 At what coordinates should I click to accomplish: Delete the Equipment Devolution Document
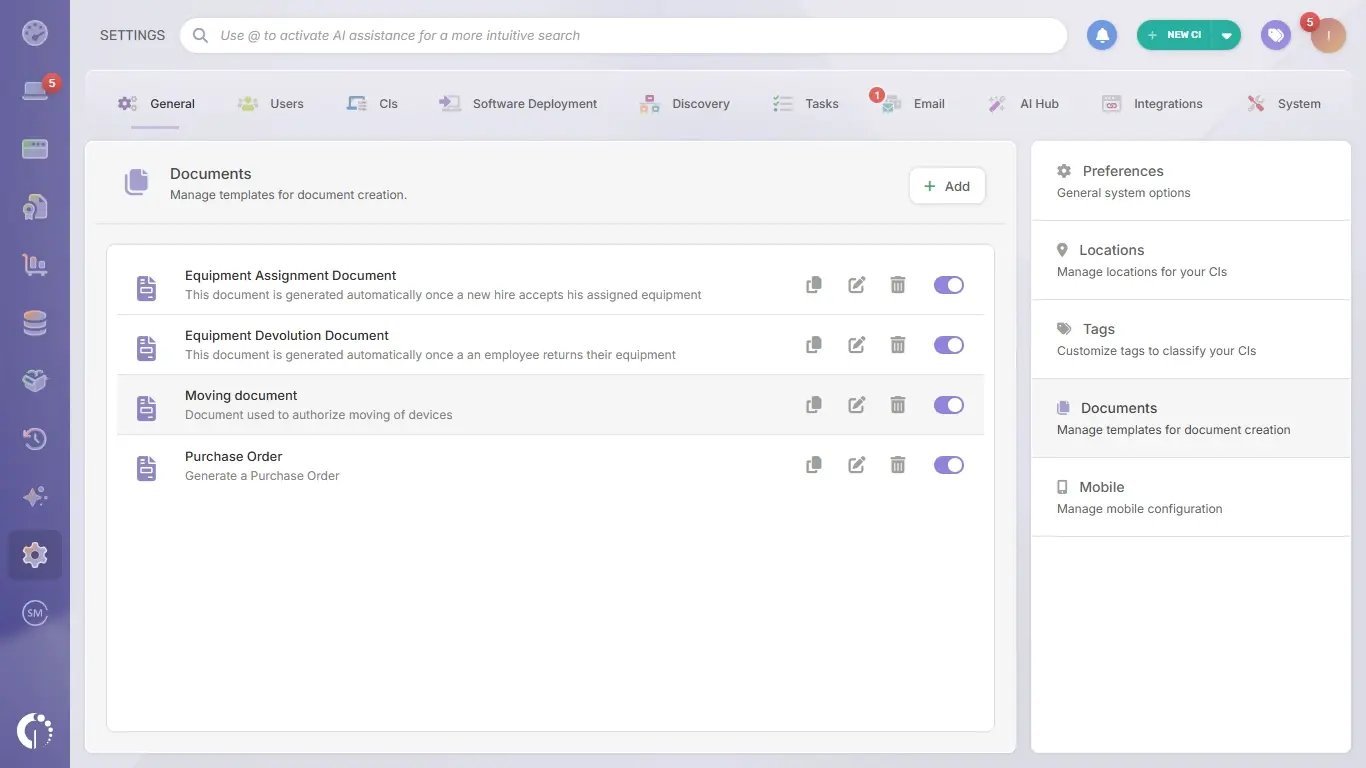(x=898, y=345)
